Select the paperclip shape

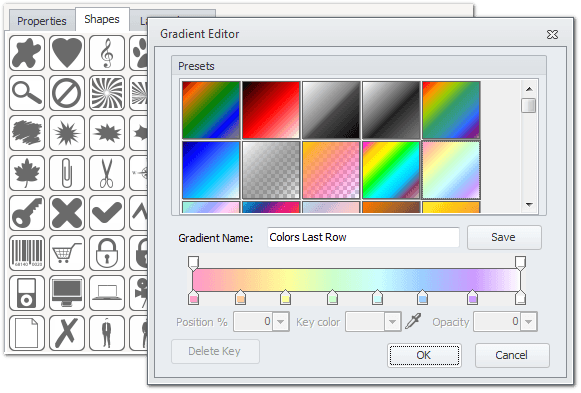coord(67,173)
